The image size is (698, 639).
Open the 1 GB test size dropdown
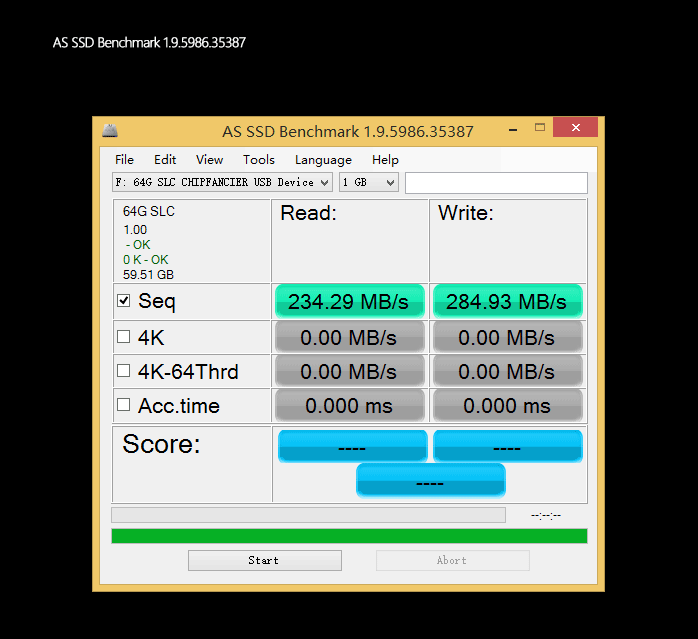click(x=369, y=182)
